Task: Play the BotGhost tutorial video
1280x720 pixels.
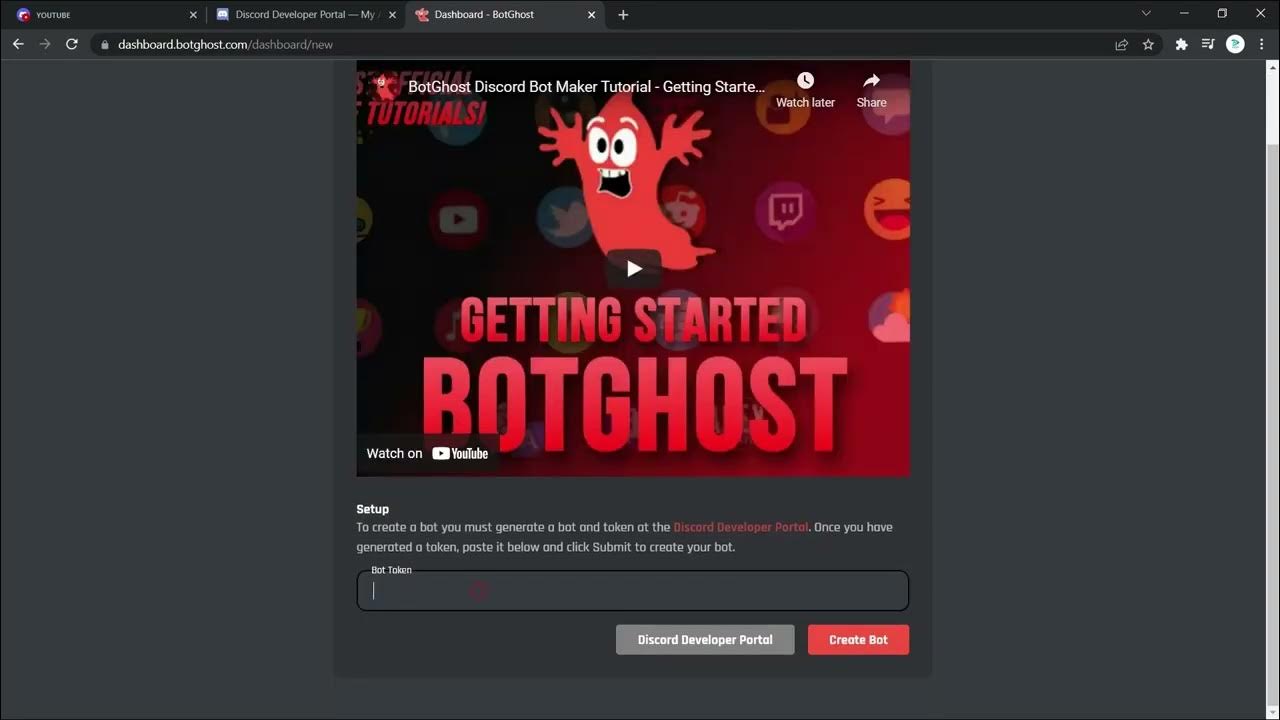Action: click(634, 268)
